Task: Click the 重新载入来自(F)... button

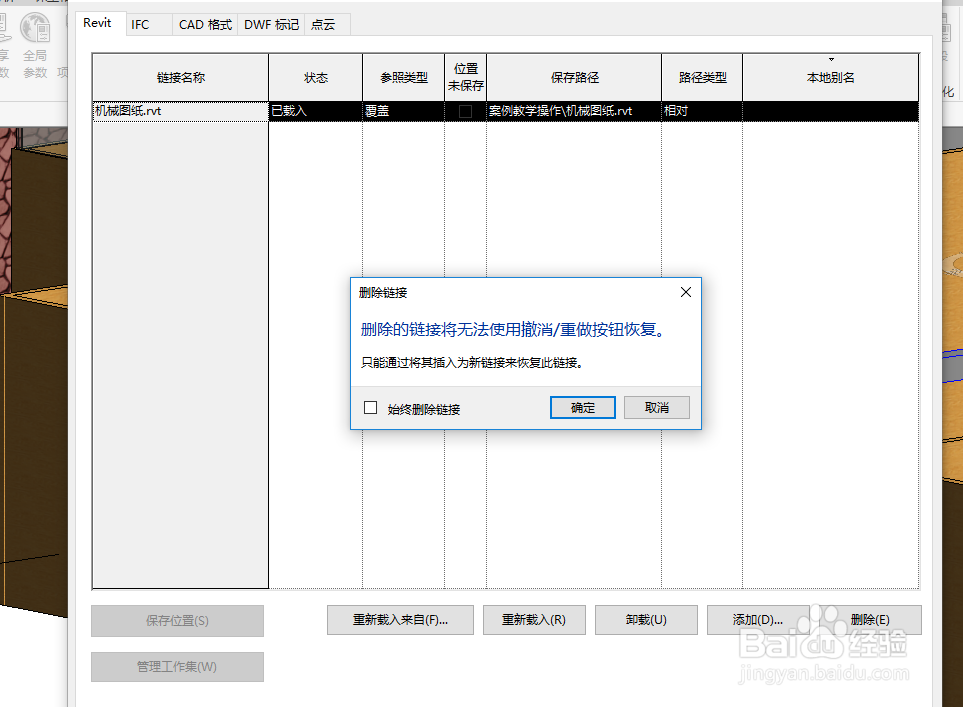Action: pos(400,620)
